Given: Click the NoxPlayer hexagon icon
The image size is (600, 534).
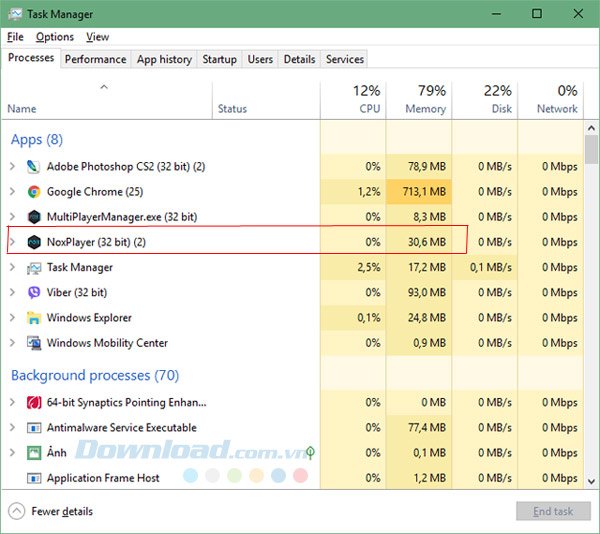Looking at the screenshot, I should pyautogui.click(x=34, y=242).
